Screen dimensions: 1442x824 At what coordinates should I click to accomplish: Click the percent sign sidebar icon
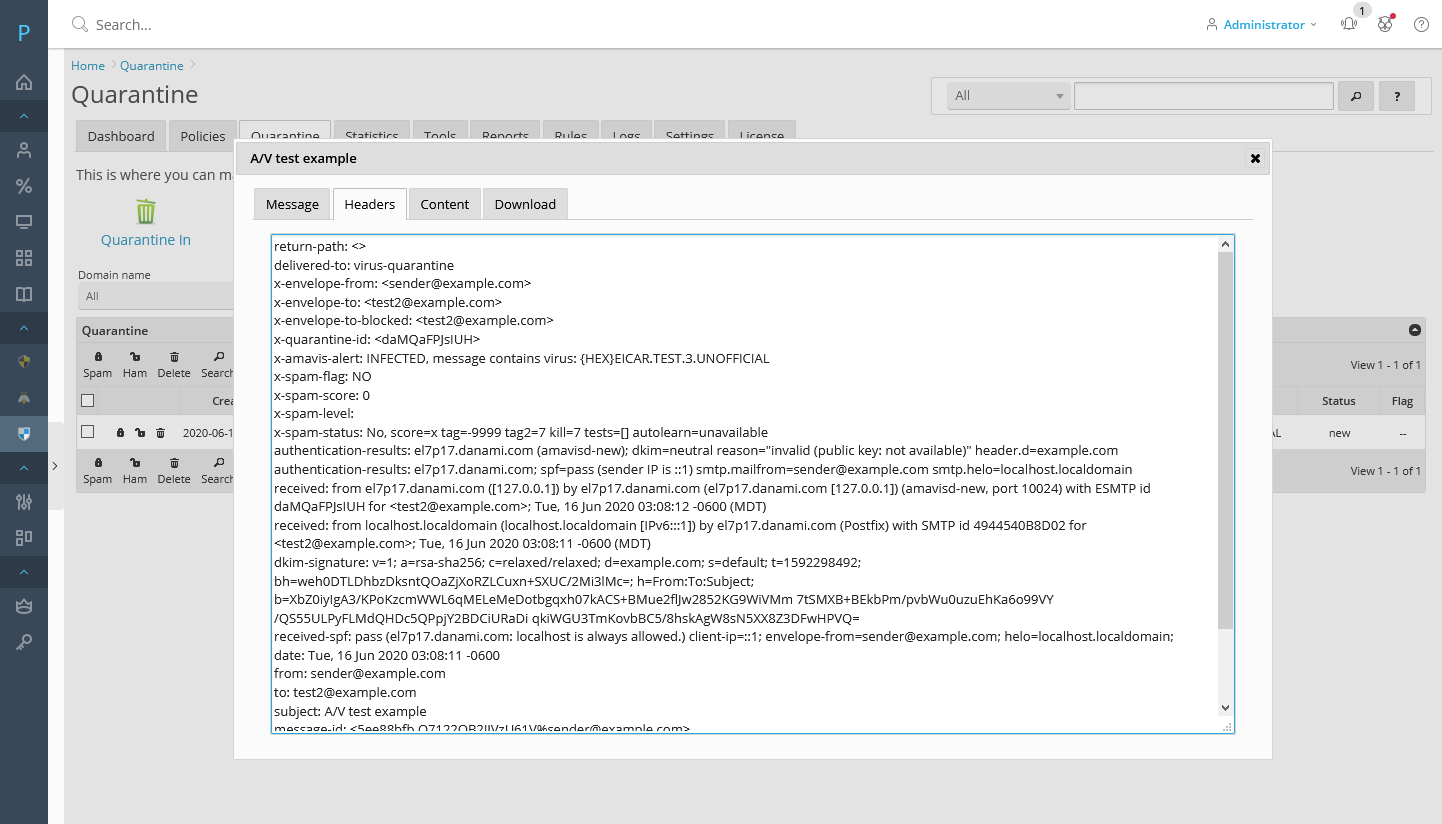click(x=24, y=186)
